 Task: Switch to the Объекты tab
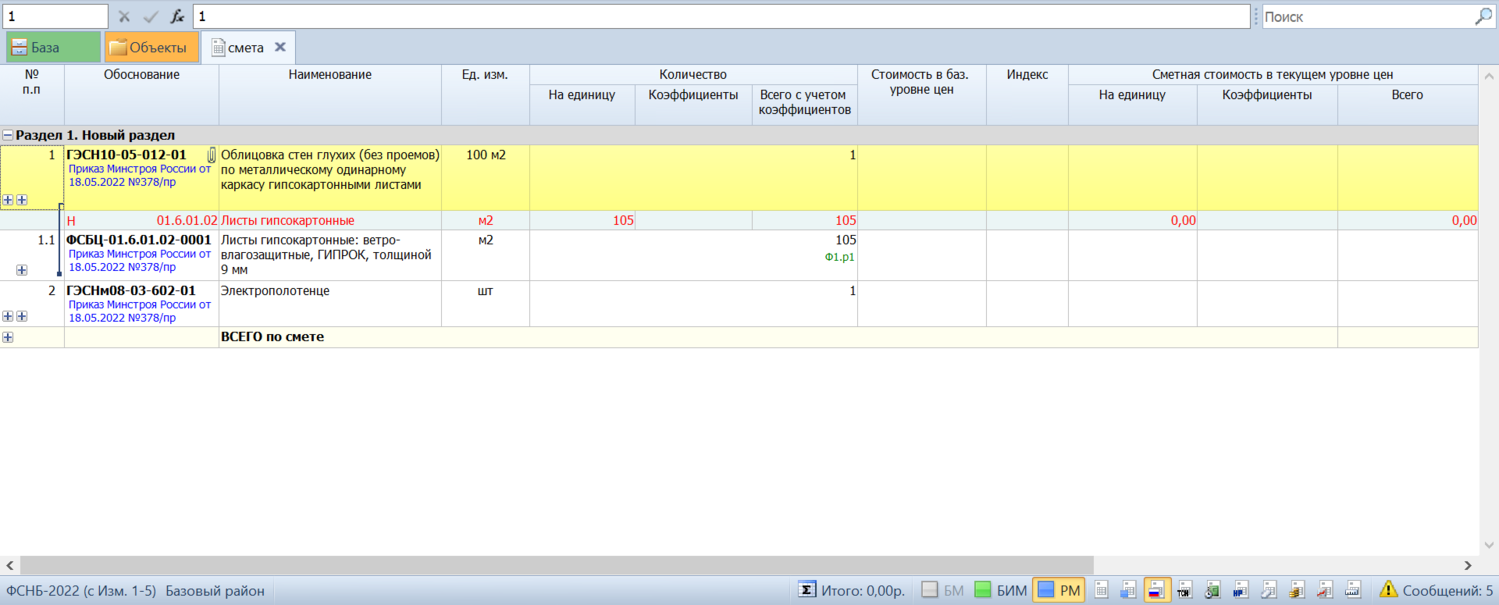coord(151,47)
